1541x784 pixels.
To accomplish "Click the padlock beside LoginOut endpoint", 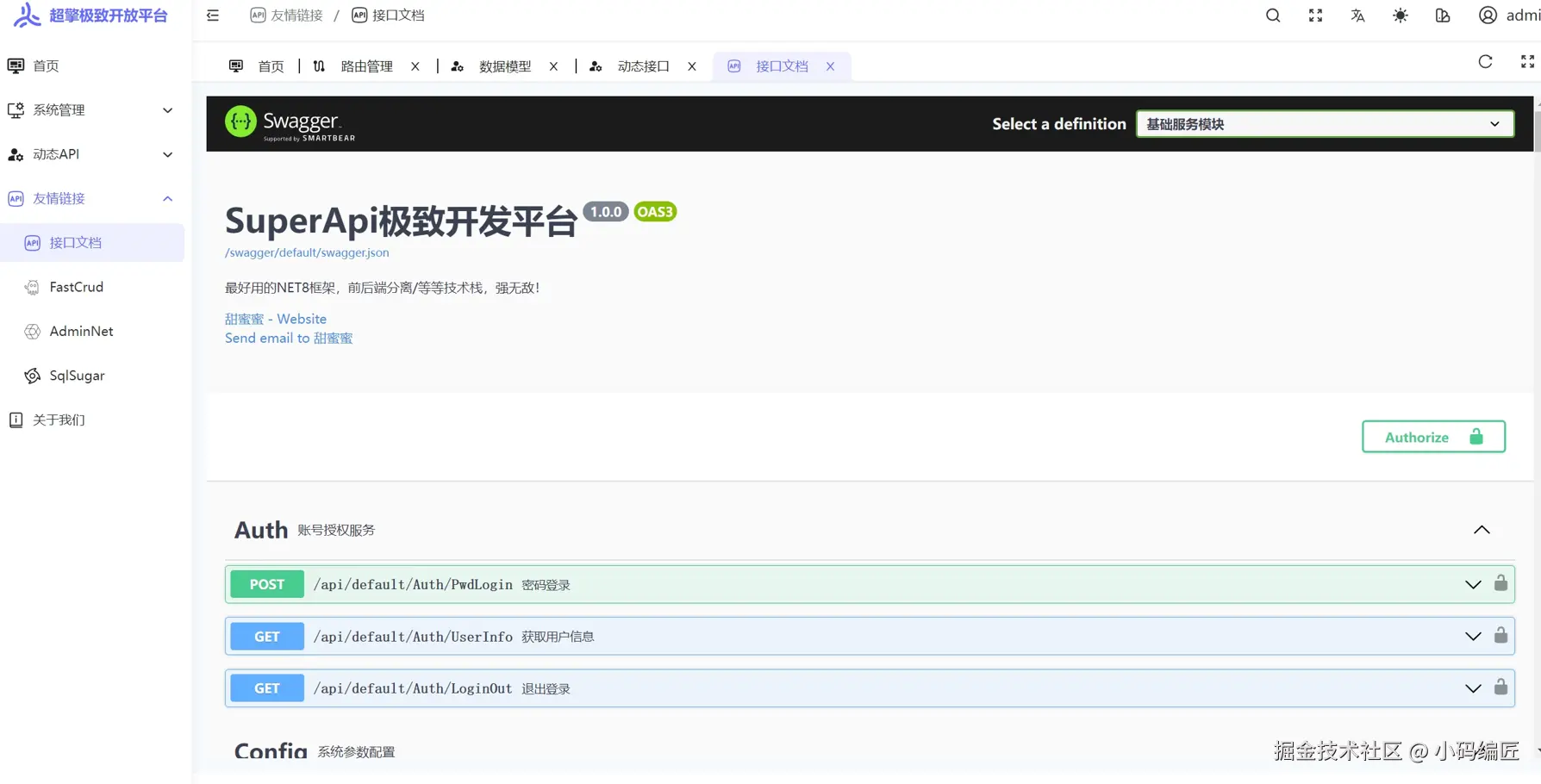I will pyautogui.click(x=1500, y=688).
